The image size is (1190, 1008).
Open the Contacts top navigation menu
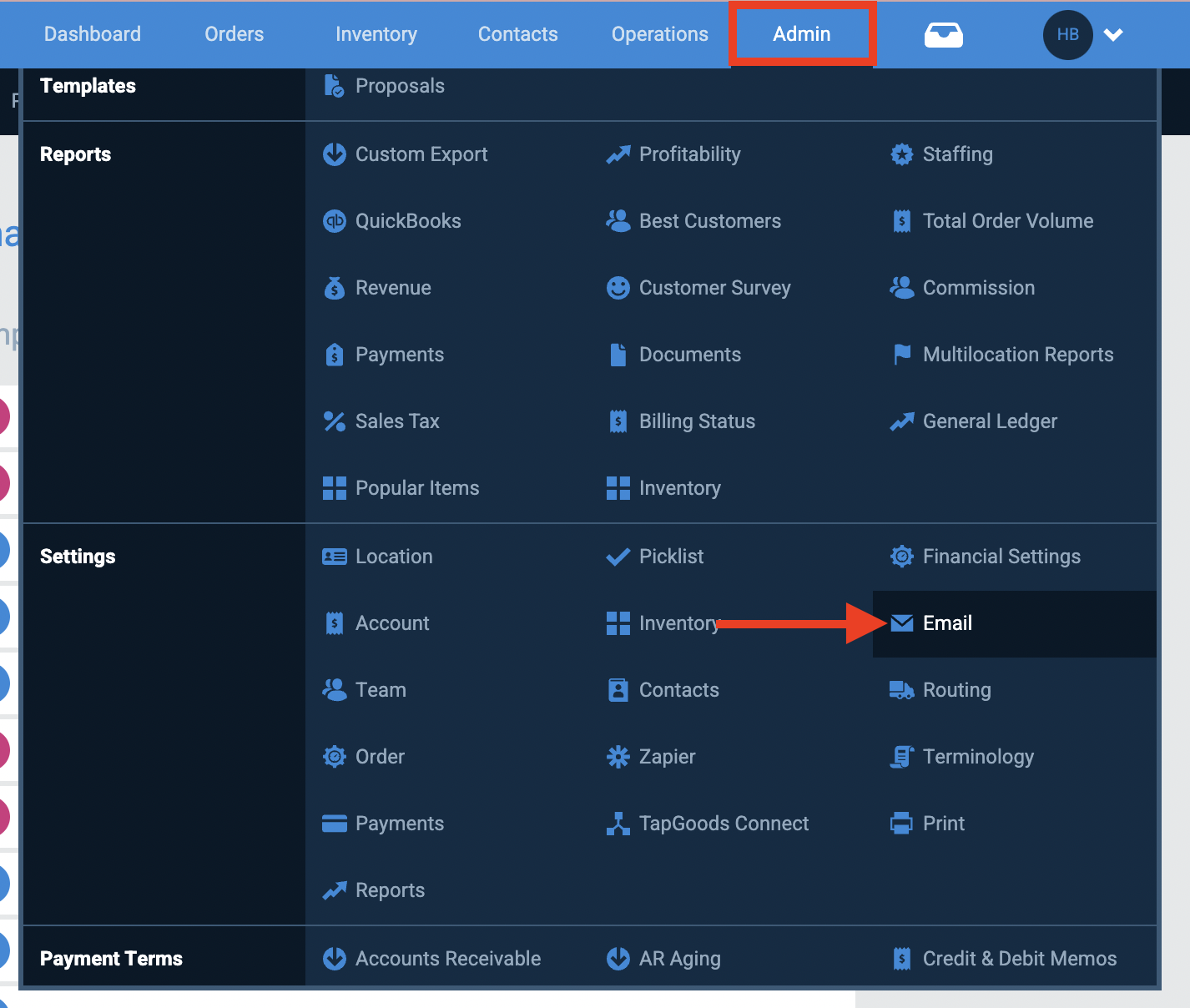click(518, 34)
